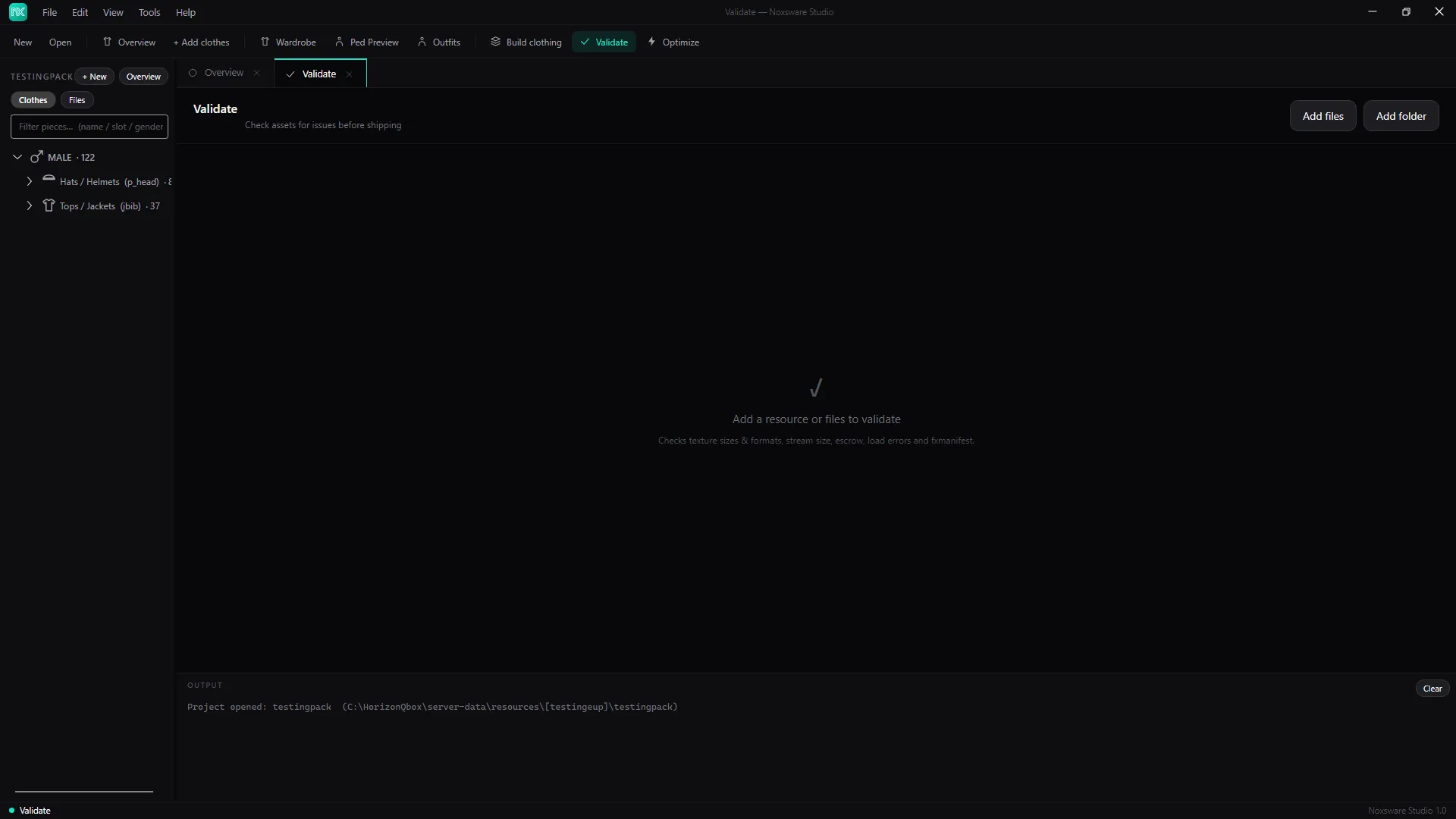Screen dimensions: 1456x819
Task: Click the Validate status bar indicator
Action: click(30, 811)
